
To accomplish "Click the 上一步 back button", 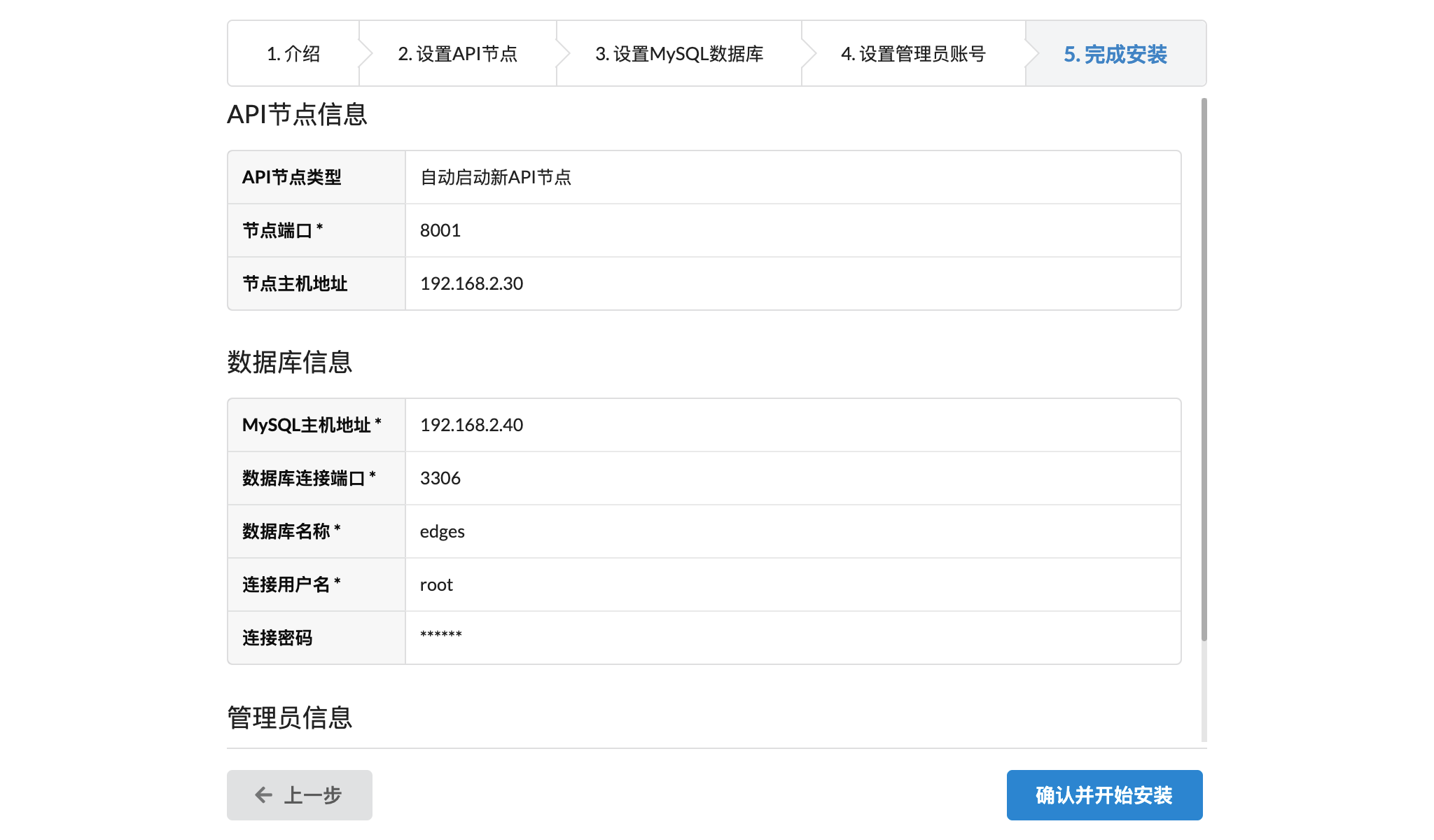I will click(300, 795).
